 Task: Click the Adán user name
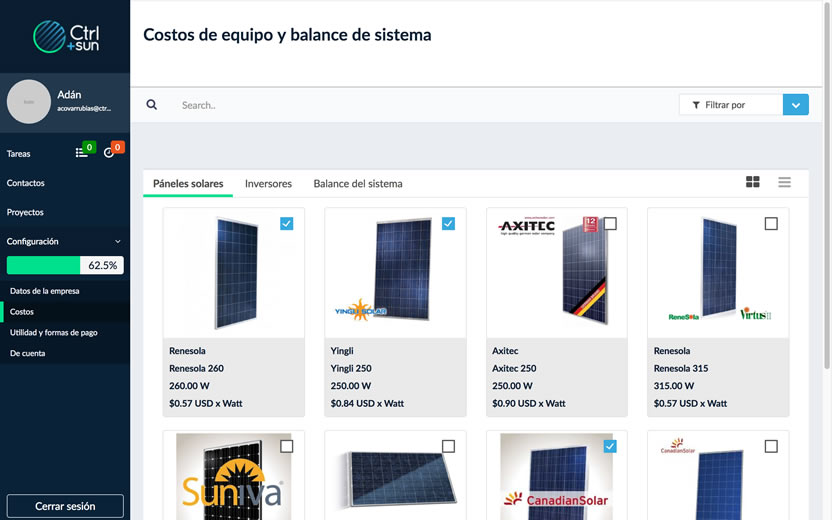(x=69, y=94)
